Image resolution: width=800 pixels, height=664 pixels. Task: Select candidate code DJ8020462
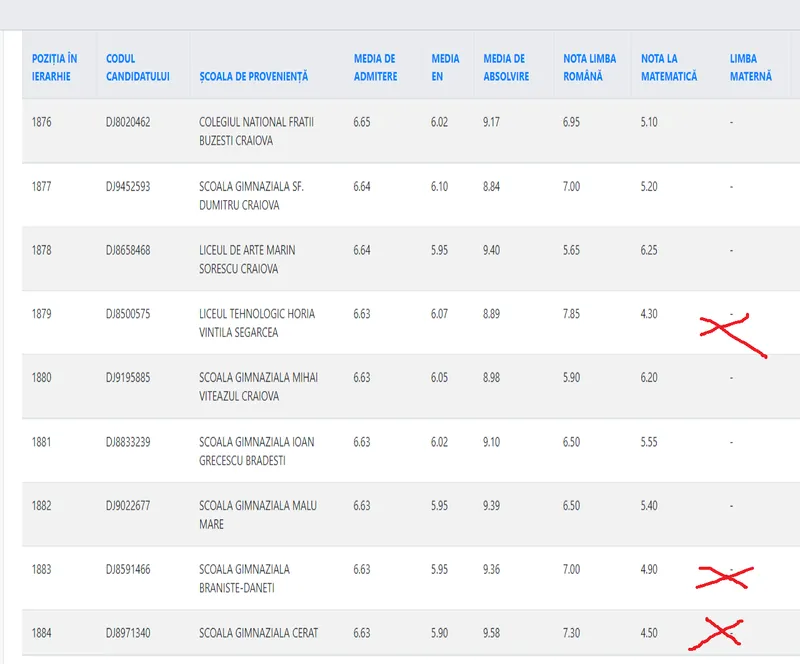(x=128, y=122)
